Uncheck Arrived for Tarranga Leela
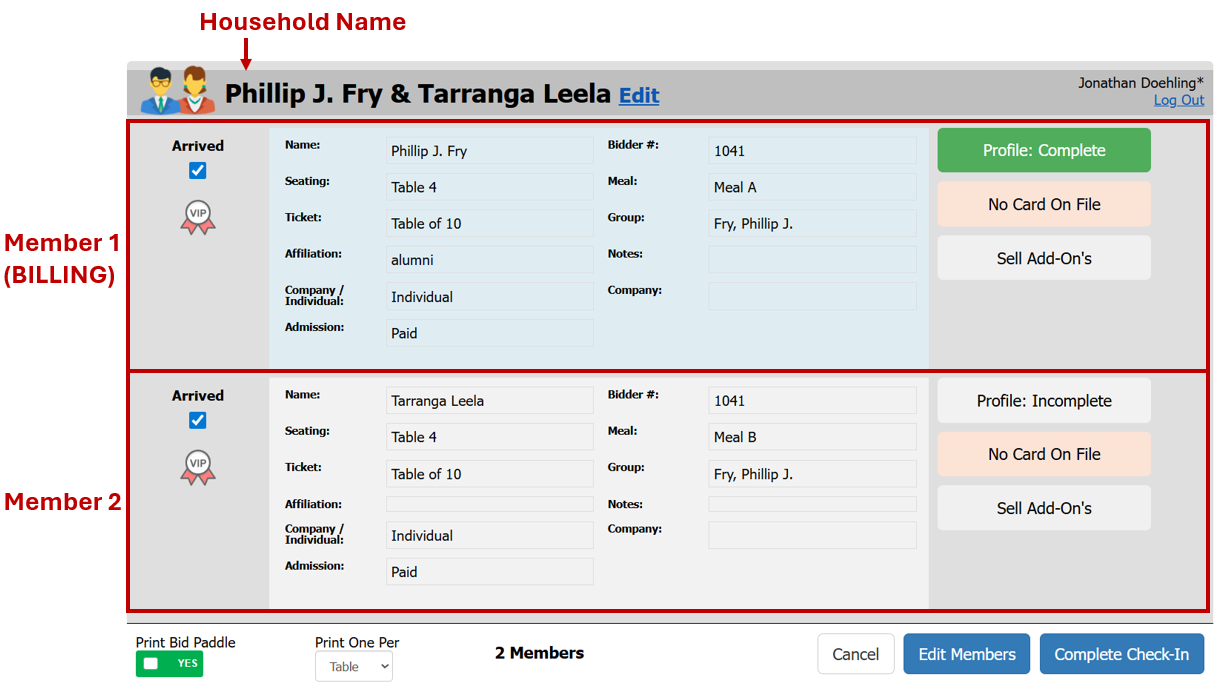 [198, 421]
